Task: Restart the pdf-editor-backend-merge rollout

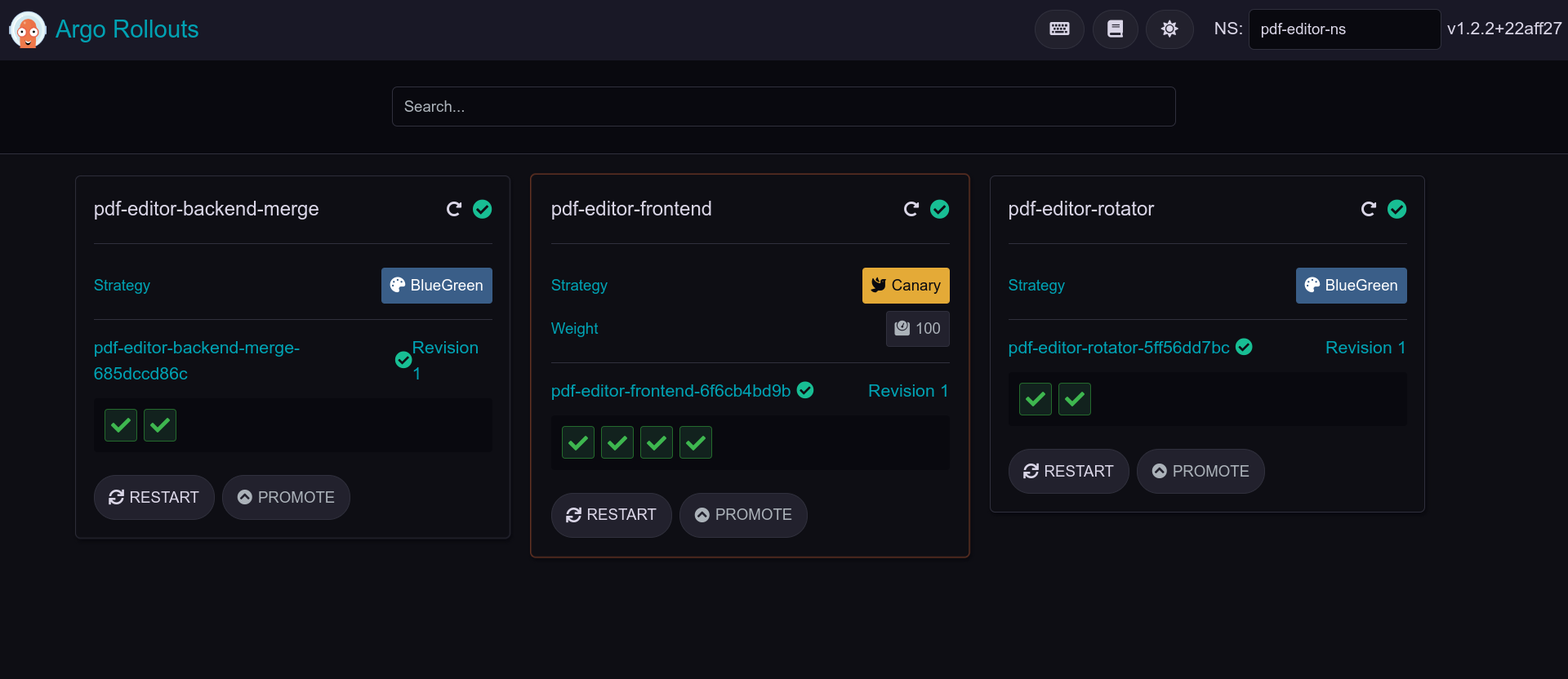Action: pyautogui.click(x=154, y=498)
